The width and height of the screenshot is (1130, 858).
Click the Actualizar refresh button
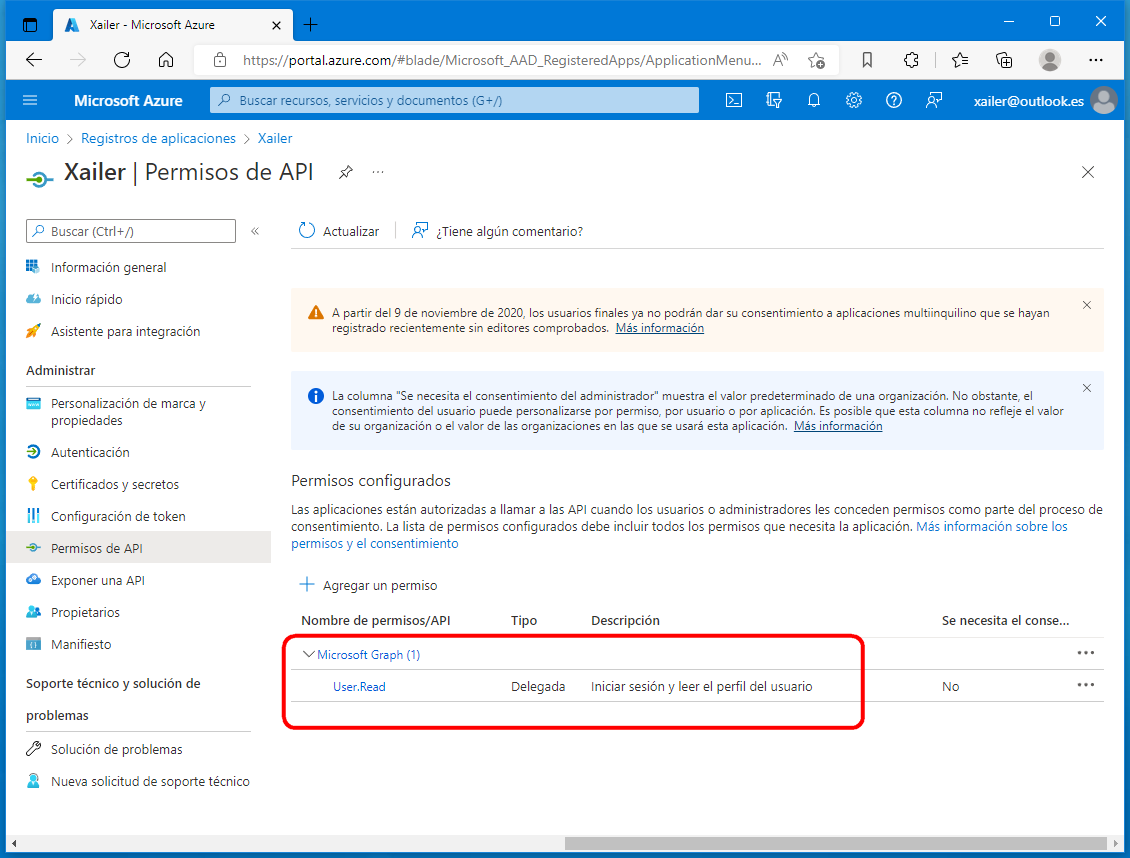click(x=339, y=231)
